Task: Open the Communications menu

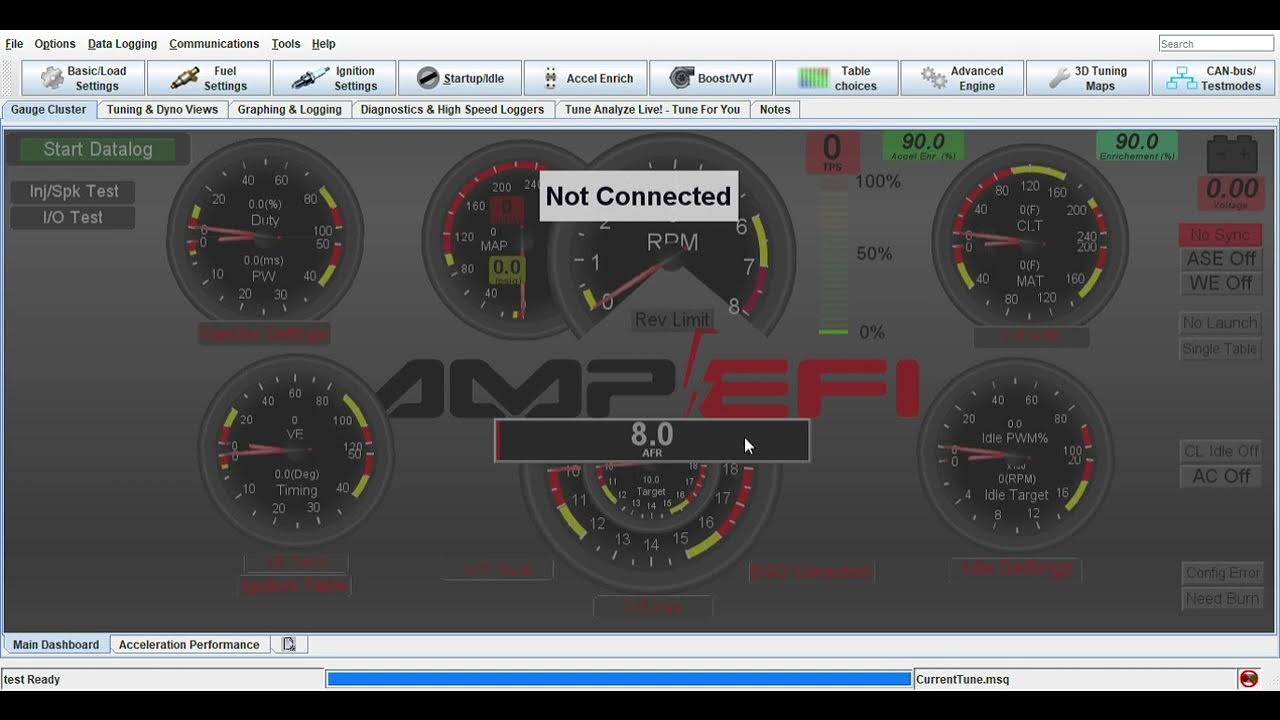Action: tap(214, 44)
